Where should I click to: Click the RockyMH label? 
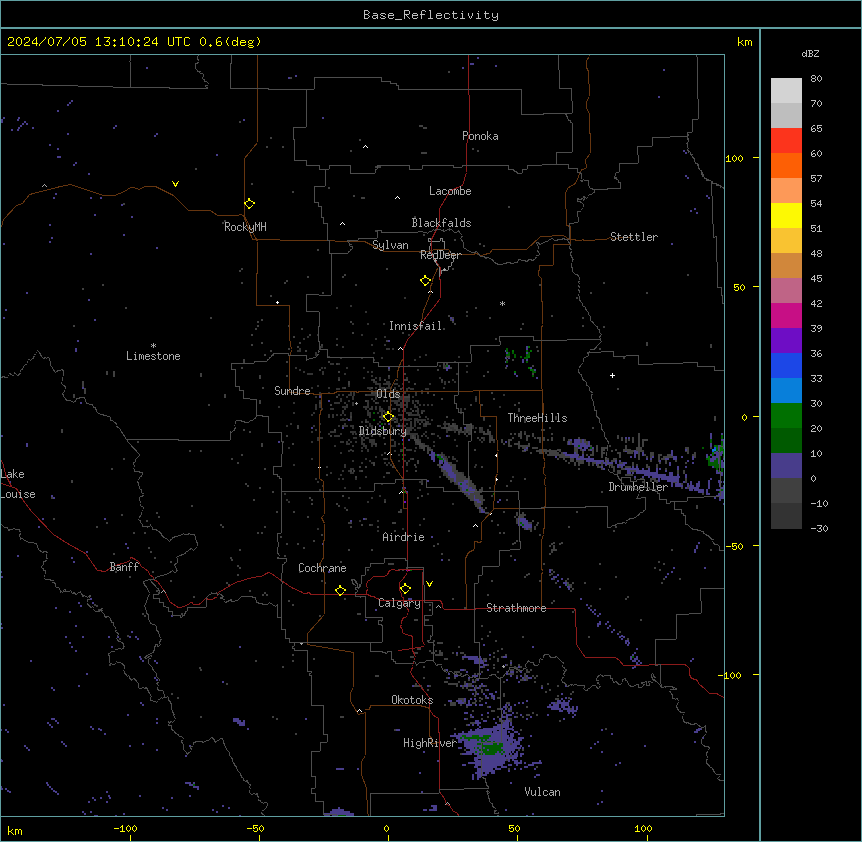245,227
